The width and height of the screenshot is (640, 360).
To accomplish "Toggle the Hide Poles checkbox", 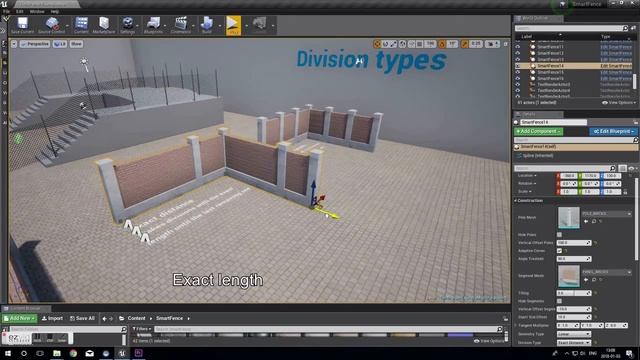I will (x=559, y=235).
